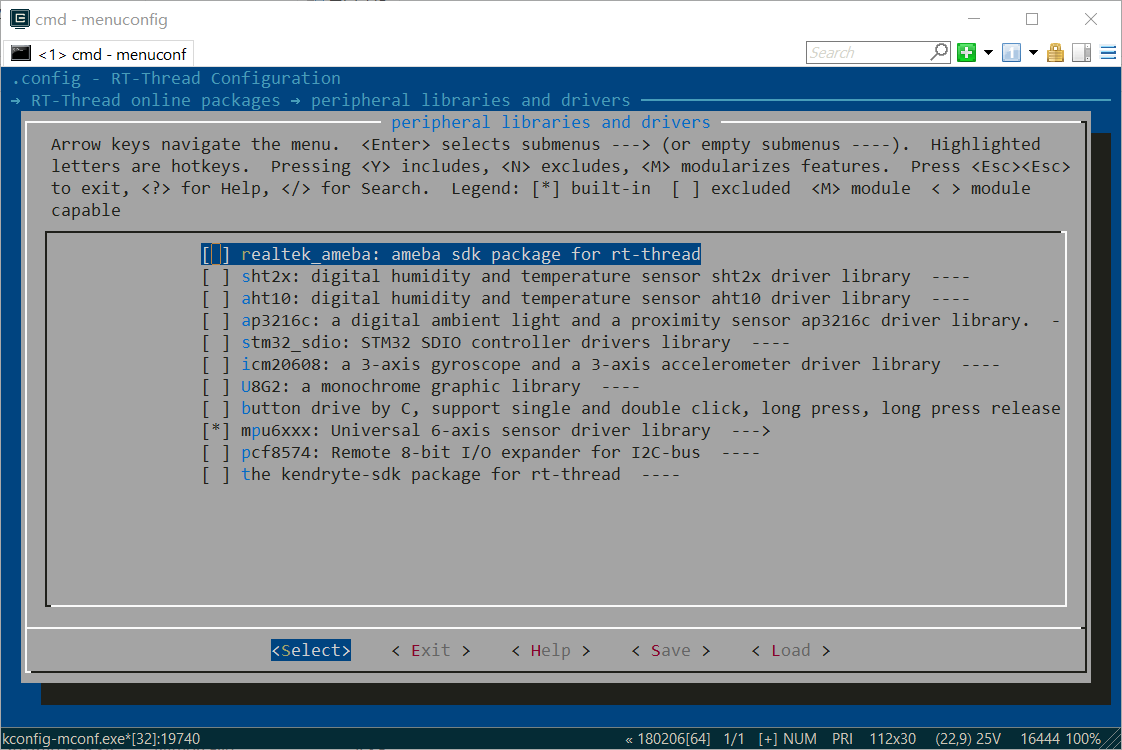Click the < Load > button
The height and width of the screenshot is (750, 1122).
pyautogui.click(x=791, y=650)
